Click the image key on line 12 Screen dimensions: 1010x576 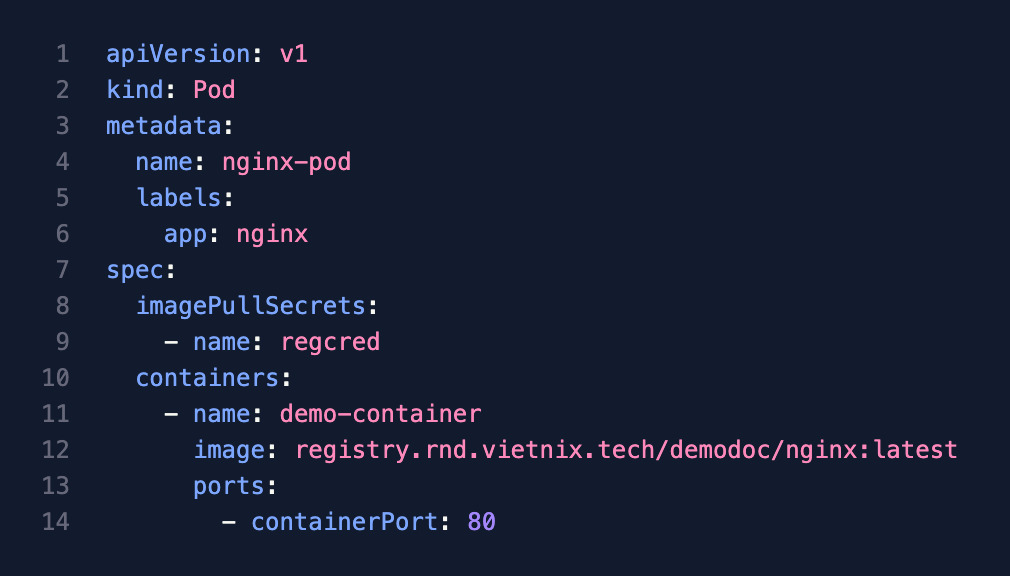click(x=228, y=450)
